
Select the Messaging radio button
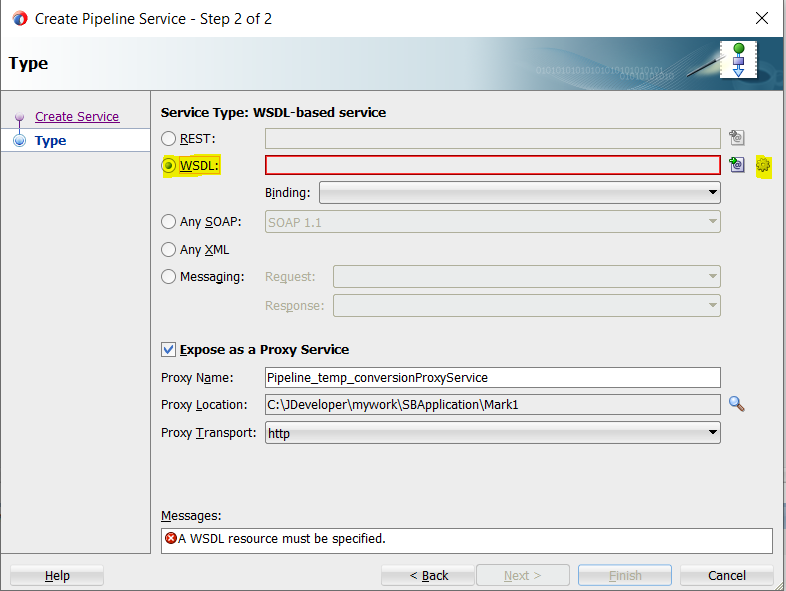[x=169, y=277]
